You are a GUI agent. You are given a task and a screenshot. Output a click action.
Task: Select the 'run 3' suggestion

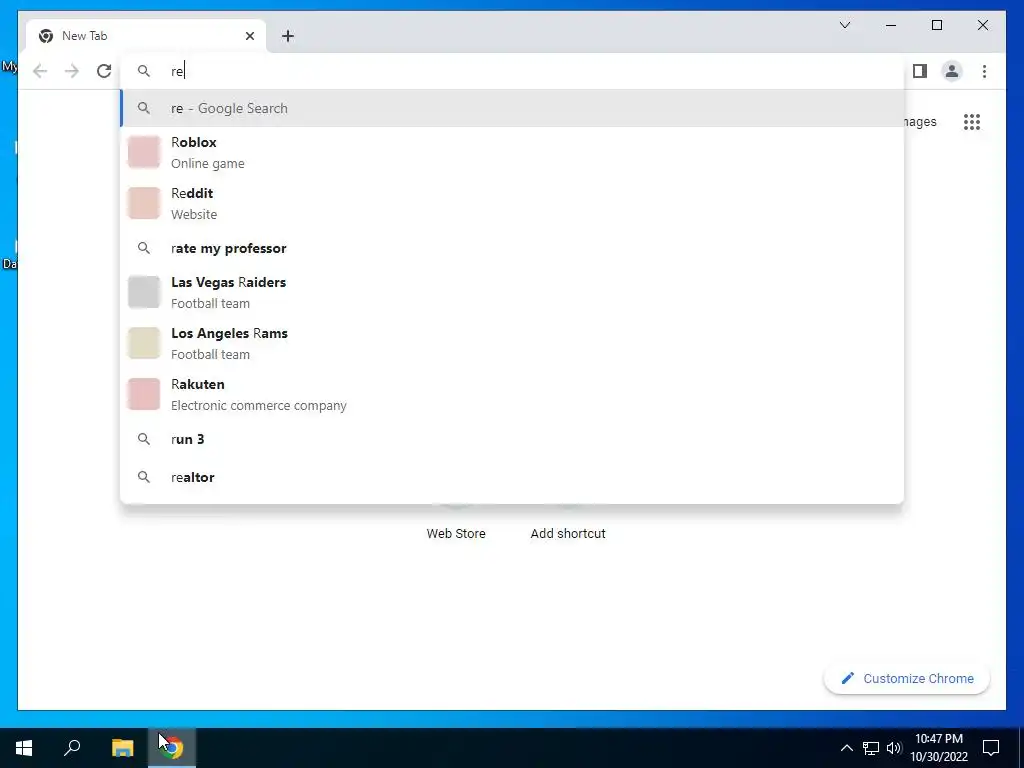click(513, 439)
